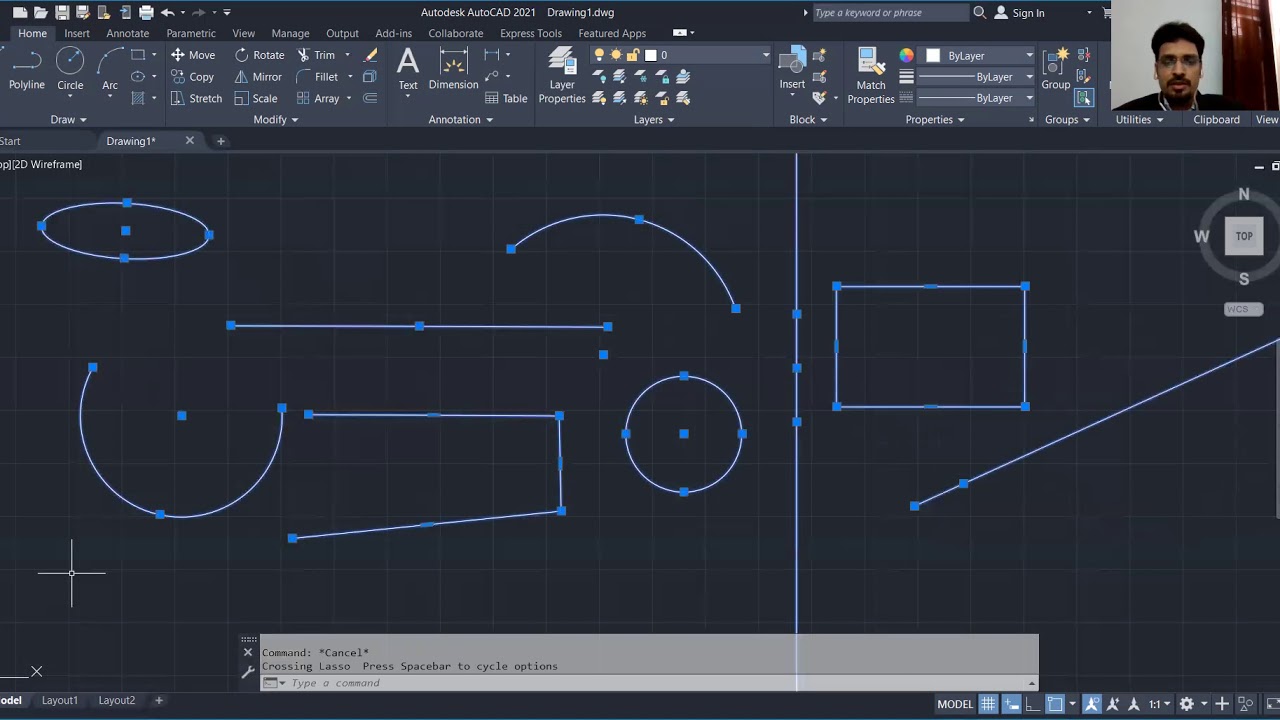This screenshot has width=1280, height=720.
Task: Click the layer 0 color swatch
Action: coord(650,55)
